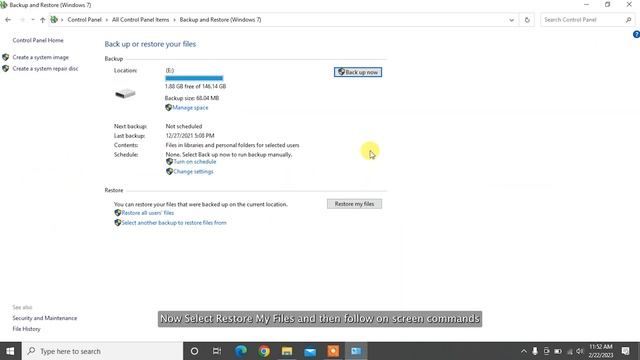Image resolution: width=640 pixels, height=360 pixels.
Task: Go to Control Panel Home
Action: coord(38,40)
